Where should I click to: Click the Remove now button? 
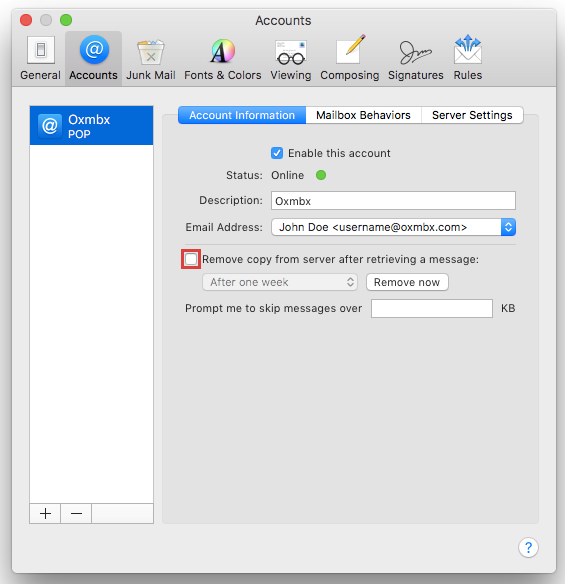407,282
